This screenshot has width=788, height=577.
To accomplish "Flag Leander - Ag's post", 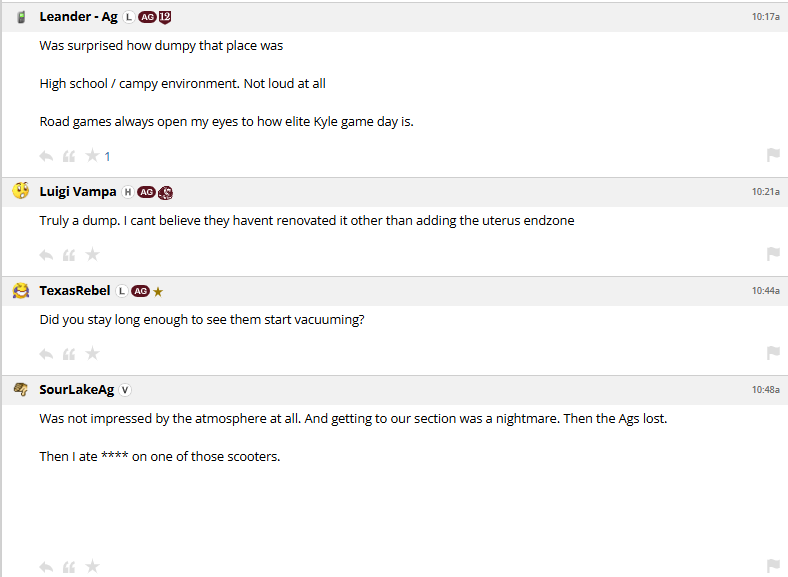I will pos(773,155).
